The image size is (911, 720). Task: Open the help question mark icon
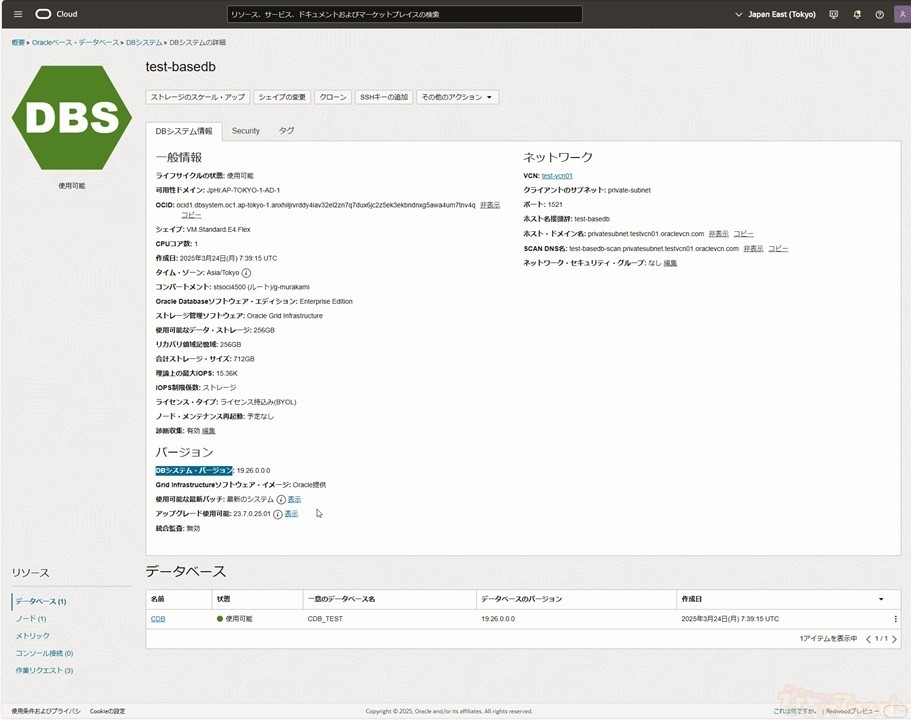[880, 15]
